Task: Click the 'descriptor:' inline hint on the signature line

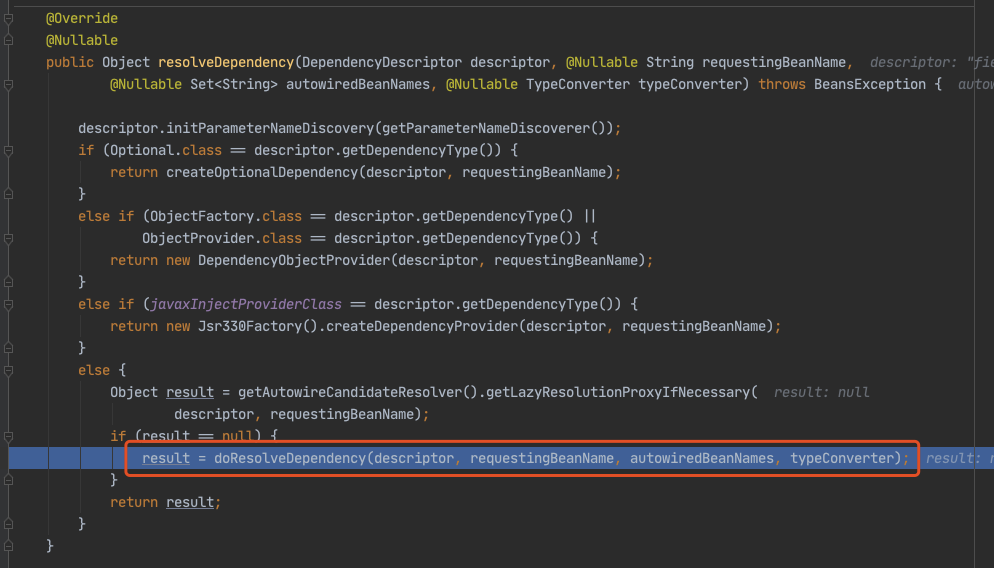Action: pos(913,62)
